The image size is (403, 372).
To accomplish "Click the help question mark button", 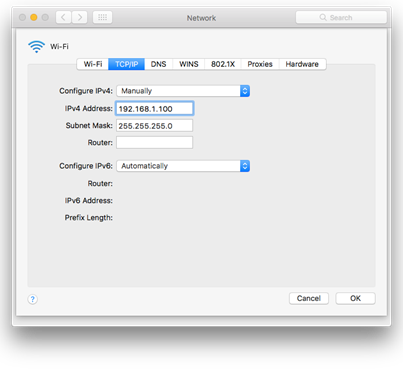I will tap(33, 299).
